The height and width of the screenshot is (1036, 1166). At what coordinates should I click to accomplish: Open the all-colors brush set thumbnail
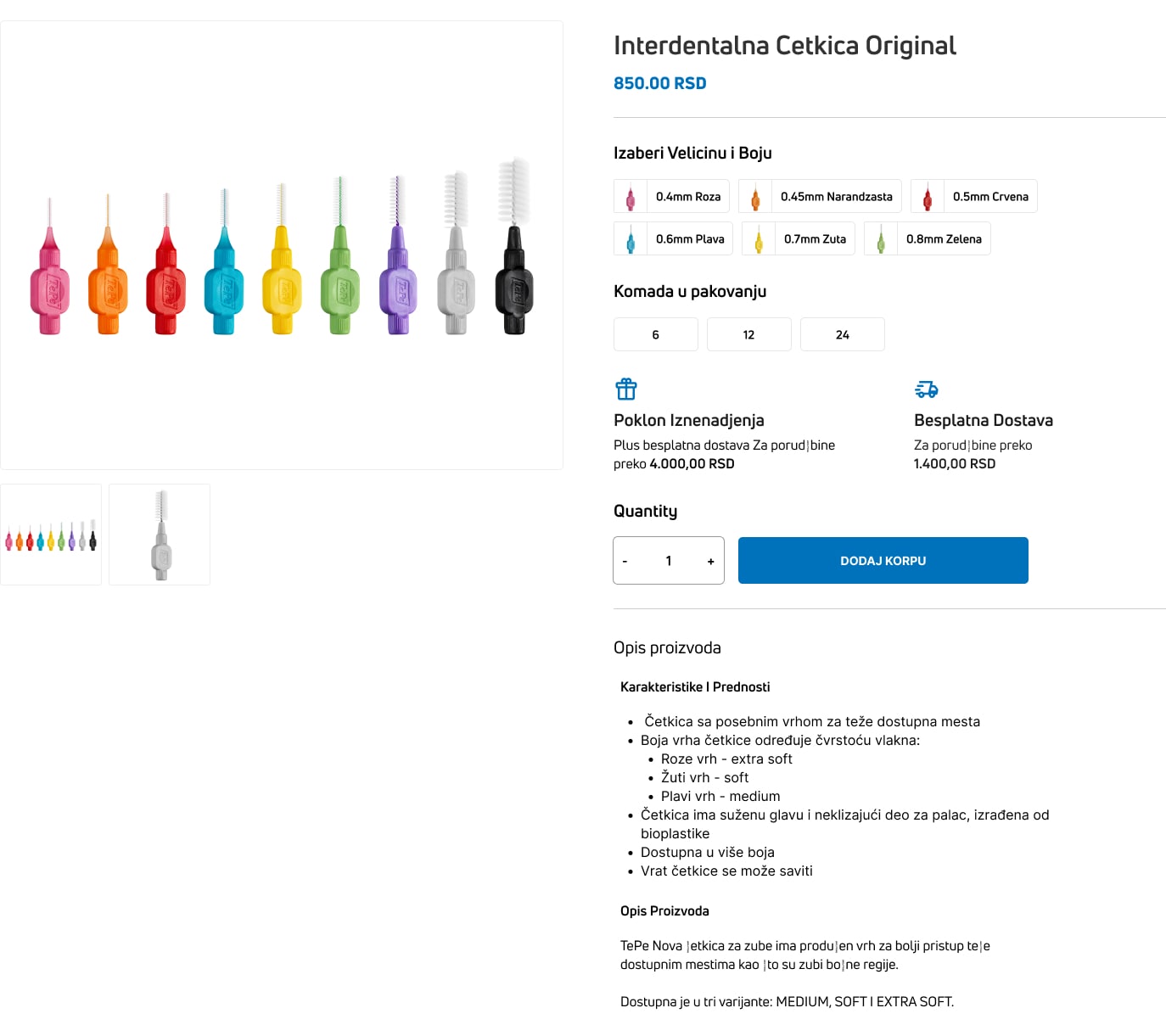point(51,535)
